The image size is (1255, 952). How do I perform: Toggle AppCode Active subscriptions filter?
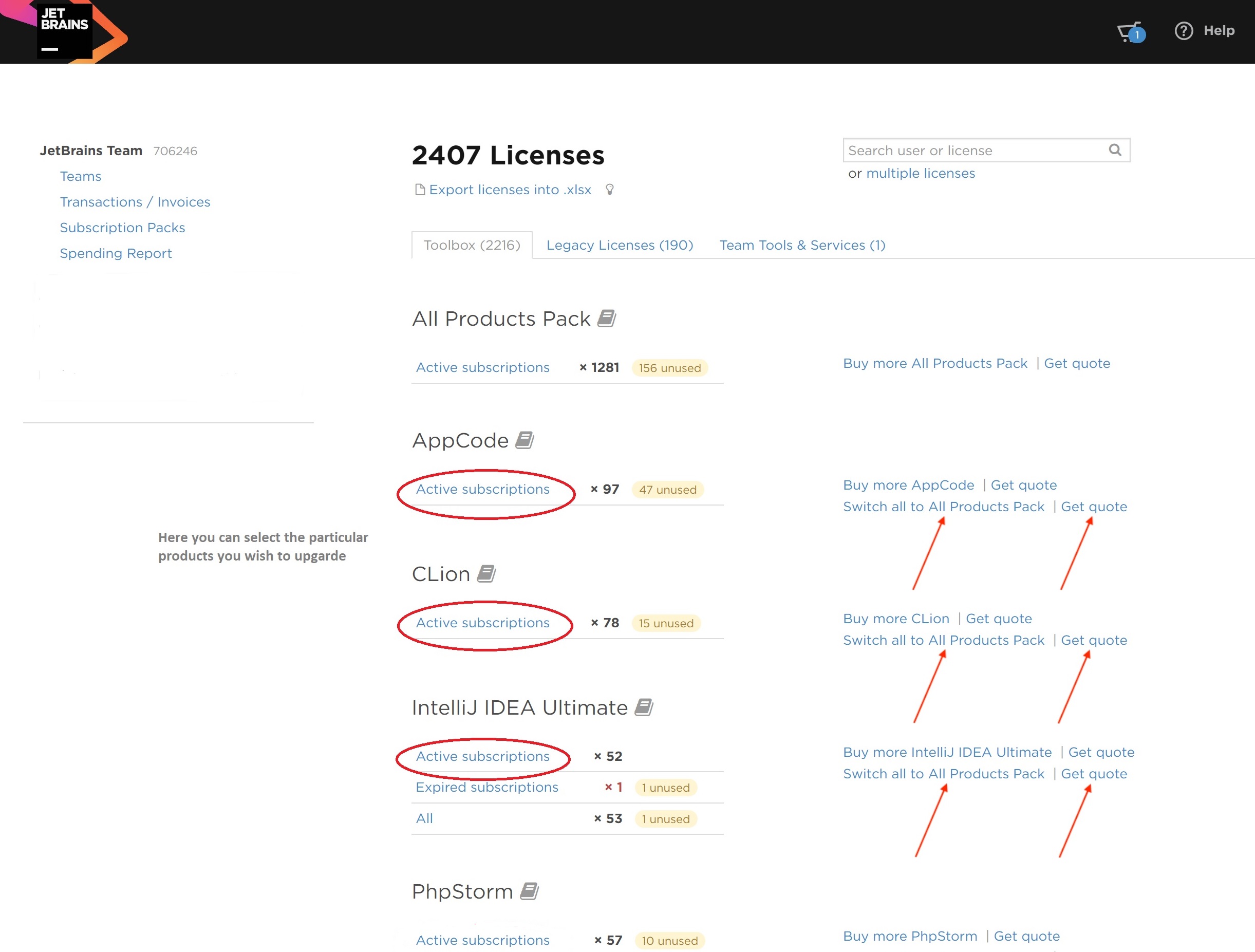click(483, 489)
